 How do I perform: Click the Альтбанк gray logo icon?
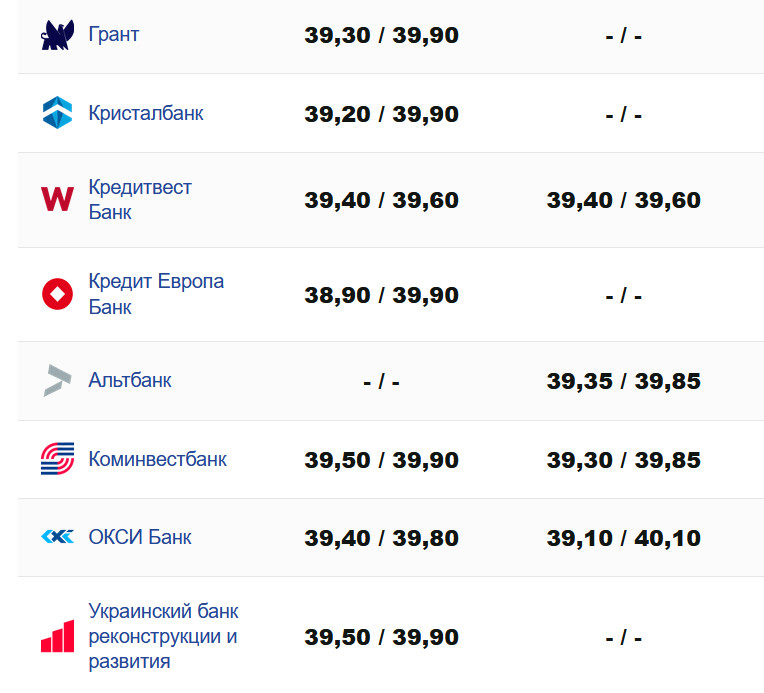point(57,380)
